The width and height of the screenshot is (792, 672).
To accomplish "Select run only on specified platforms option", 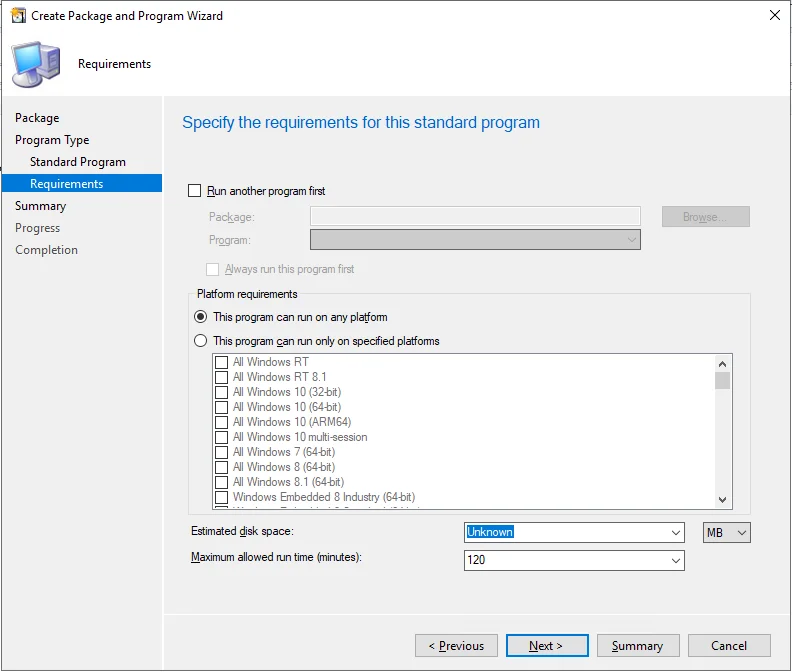I will [x=201, y=341].
